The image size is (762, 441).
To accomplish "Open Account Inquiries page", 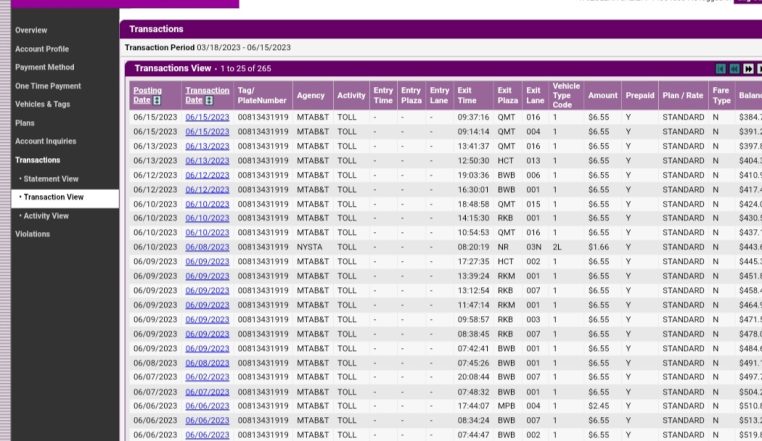I will point(46,141).
